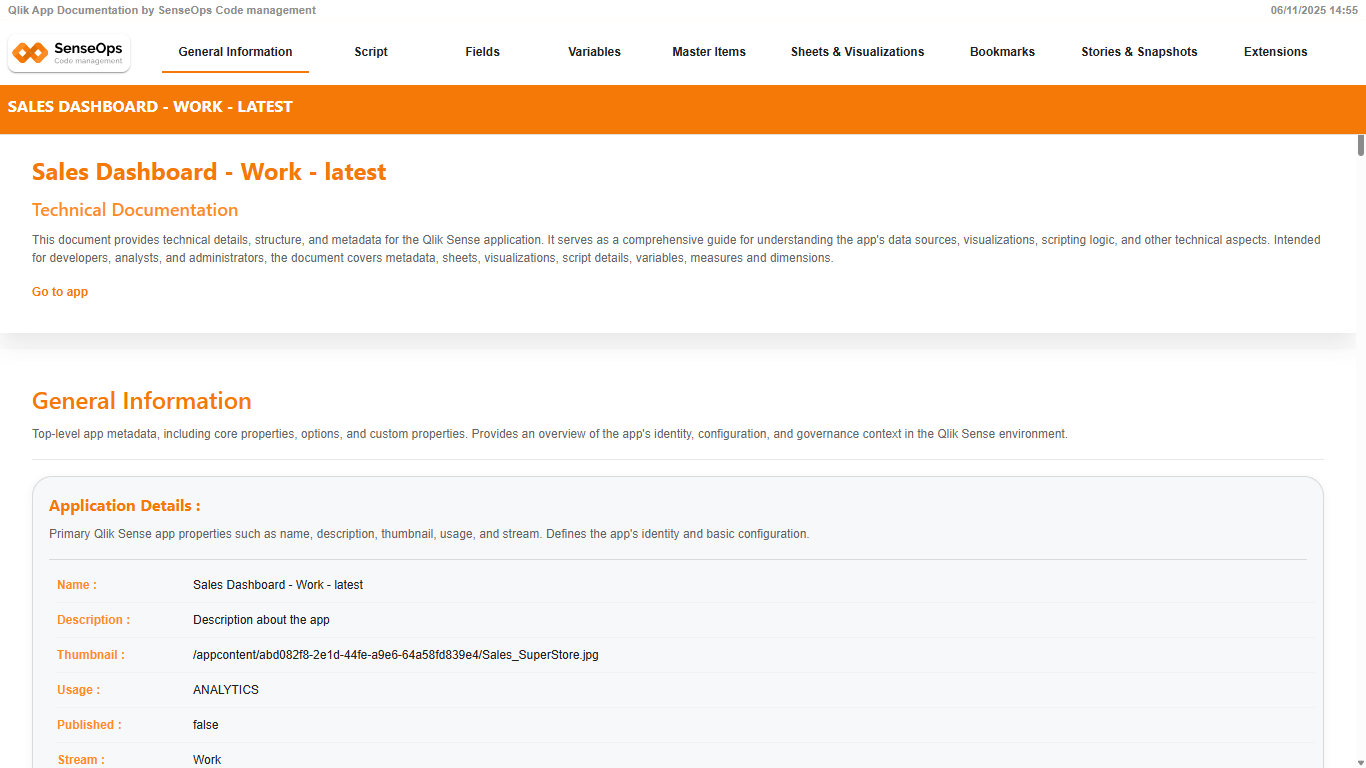Click the Description row value text
The image size is (1366, 768).
(x=261, y=620)
